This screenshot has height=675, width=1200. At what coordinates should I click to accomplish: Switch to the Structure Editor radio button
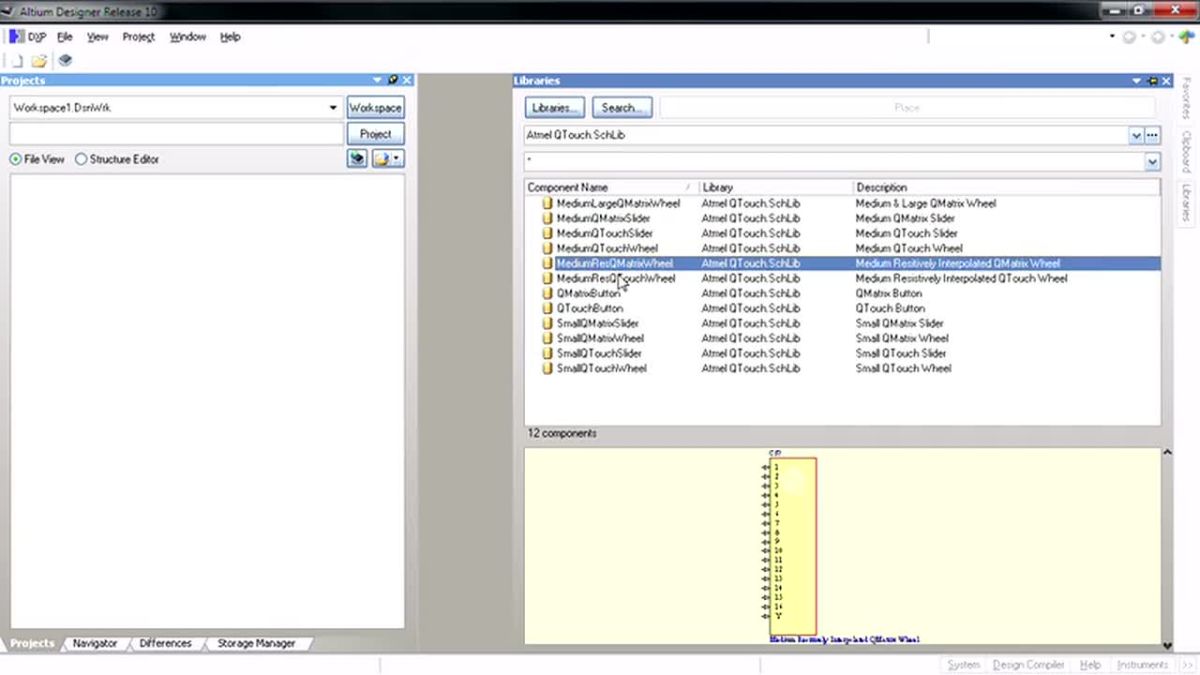81,158
